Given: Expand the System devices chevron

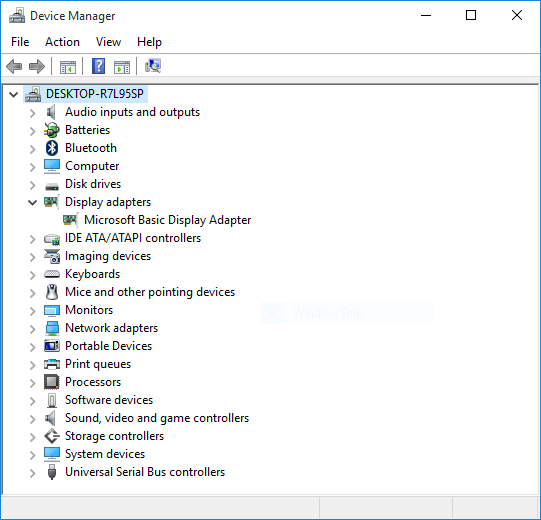Looking at the screenshot, I should click(x=33, y=455).
